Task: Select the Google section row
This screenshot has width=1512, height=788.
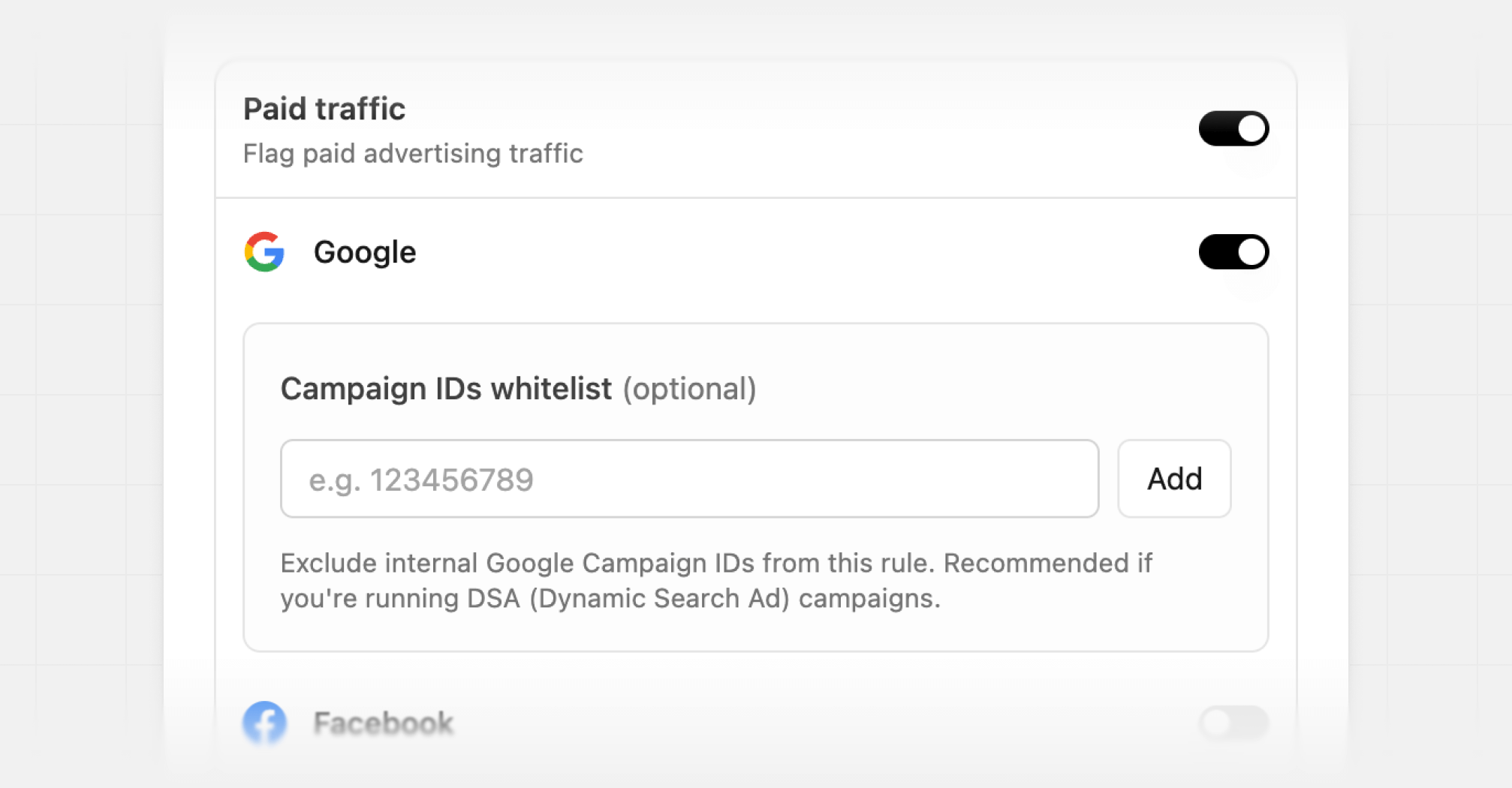Action: 366,252
